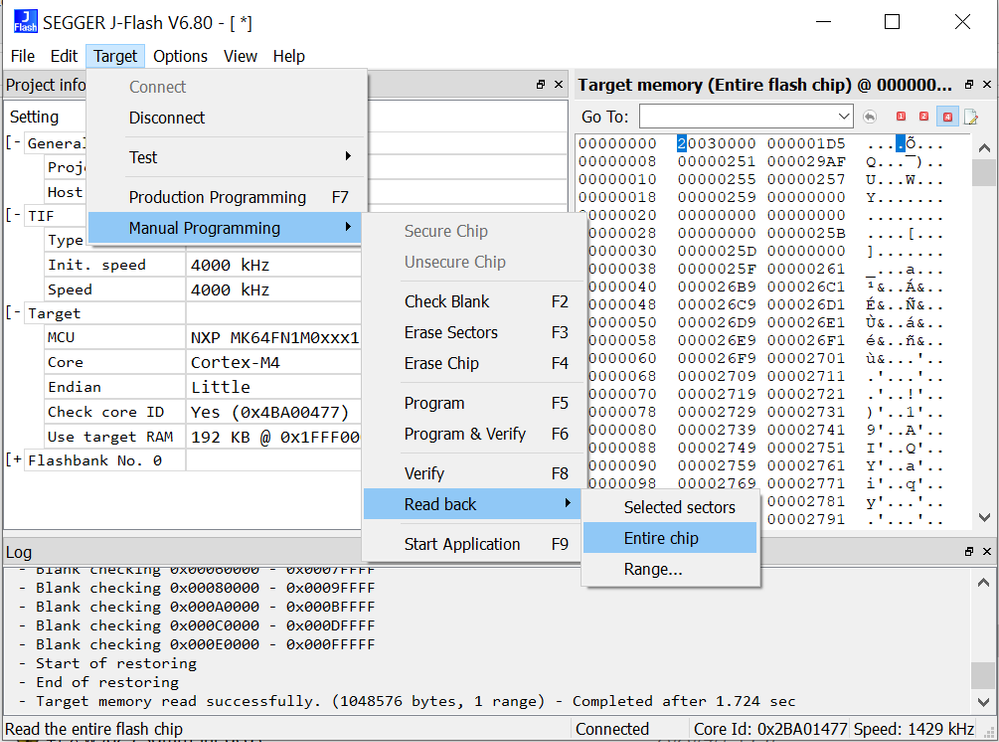
Task: Collapse the TIF settings group
Action: pyautogui.click(x=13, y=215)
